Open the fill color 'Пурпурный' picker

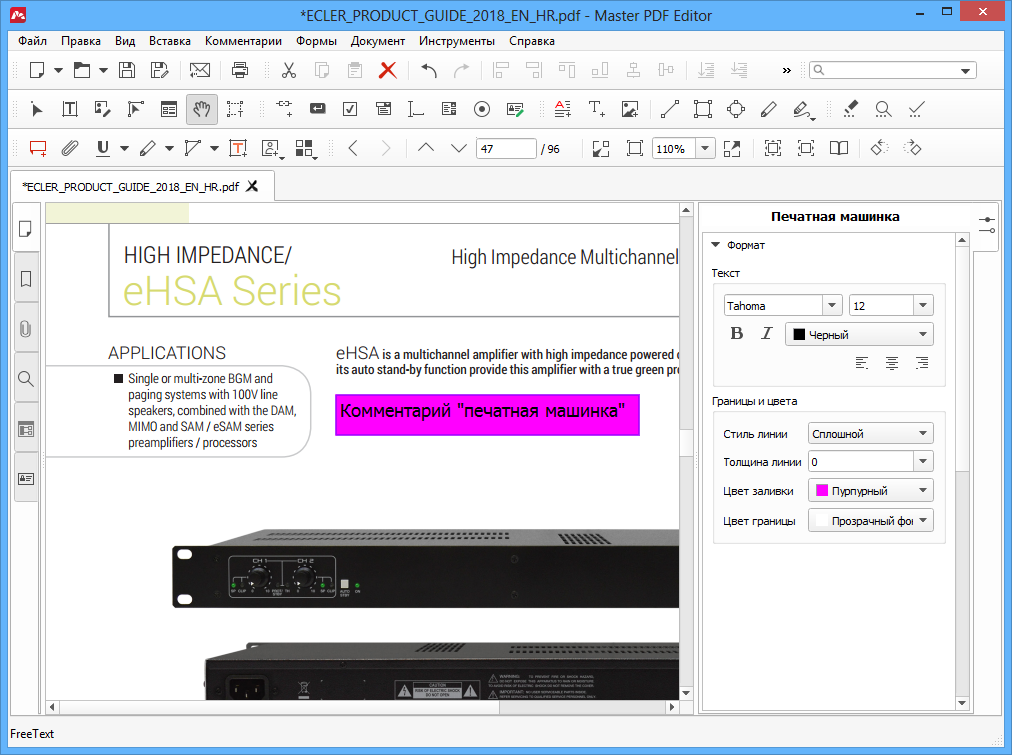point(870,491)
